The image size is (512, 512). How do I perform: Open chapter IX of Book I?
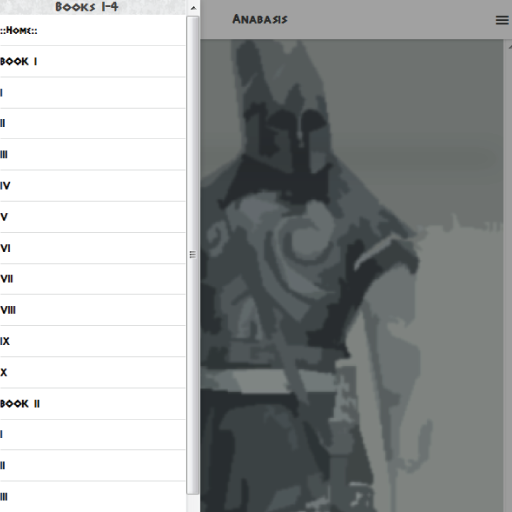[92, 341]
